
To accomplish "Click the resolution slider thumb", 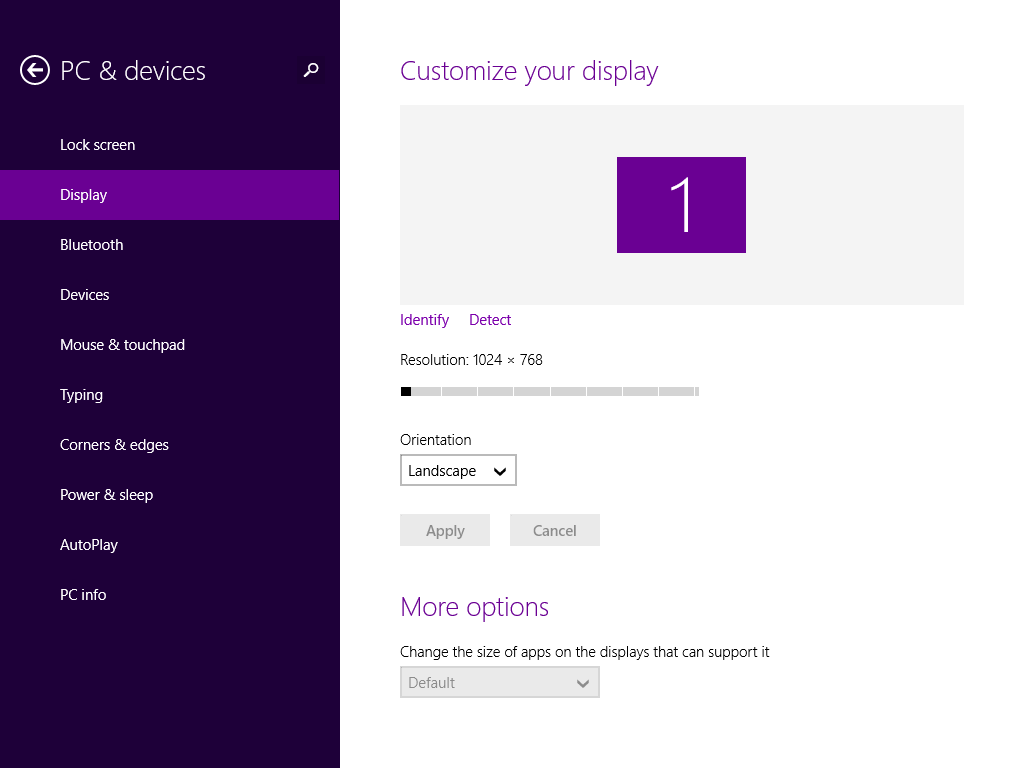I will 406,391.
